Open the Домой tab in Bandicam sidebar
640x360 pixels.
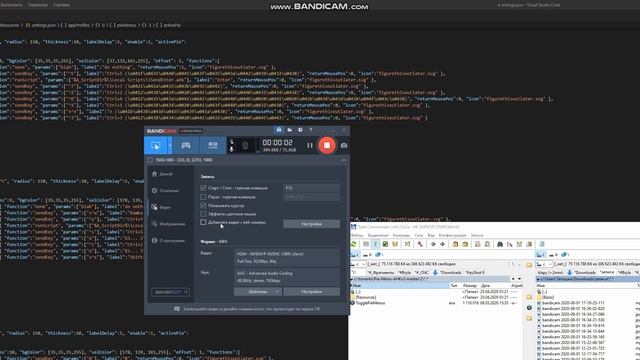point(162,174)
